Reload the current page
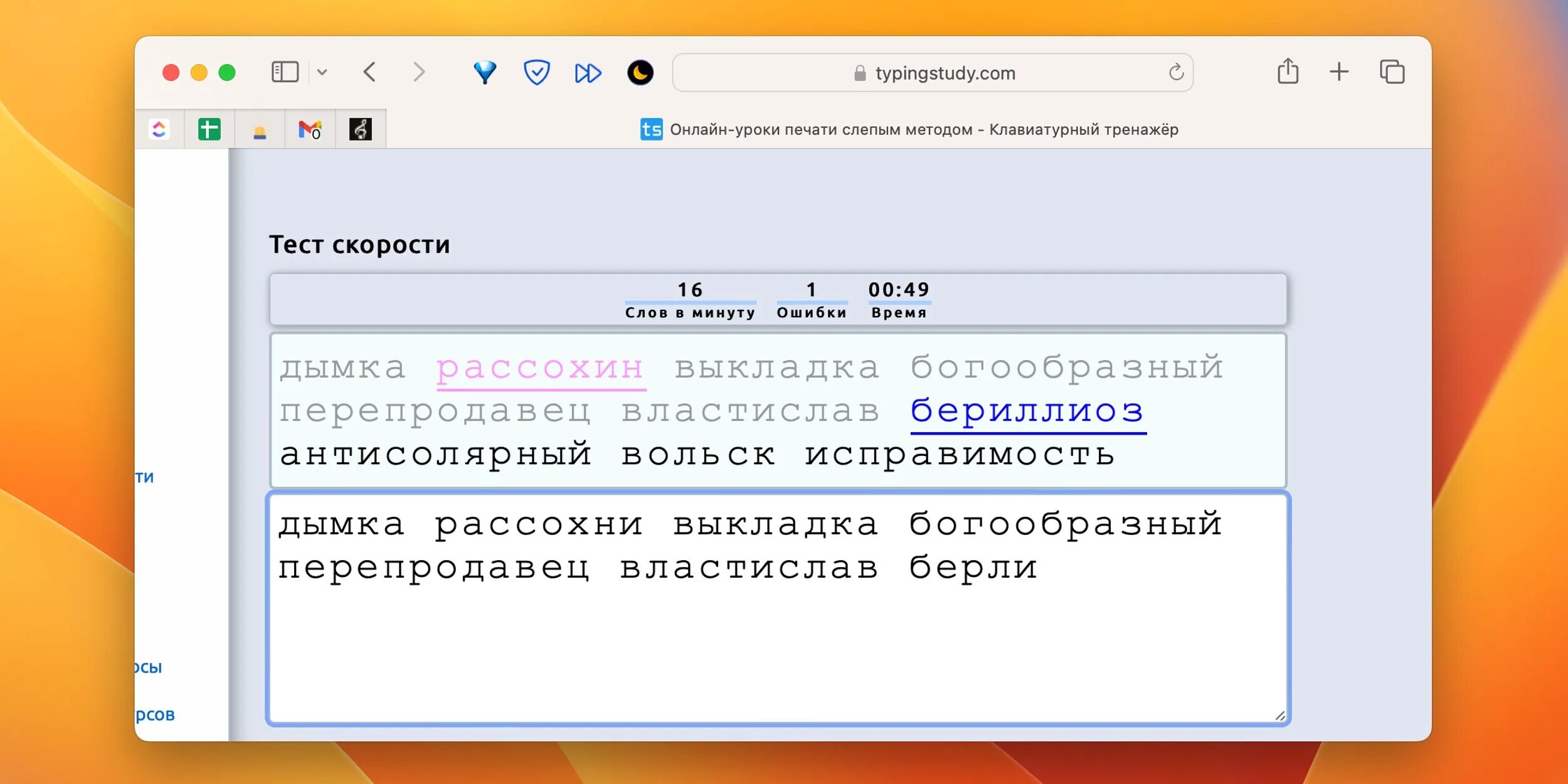 pos(1176,73)
